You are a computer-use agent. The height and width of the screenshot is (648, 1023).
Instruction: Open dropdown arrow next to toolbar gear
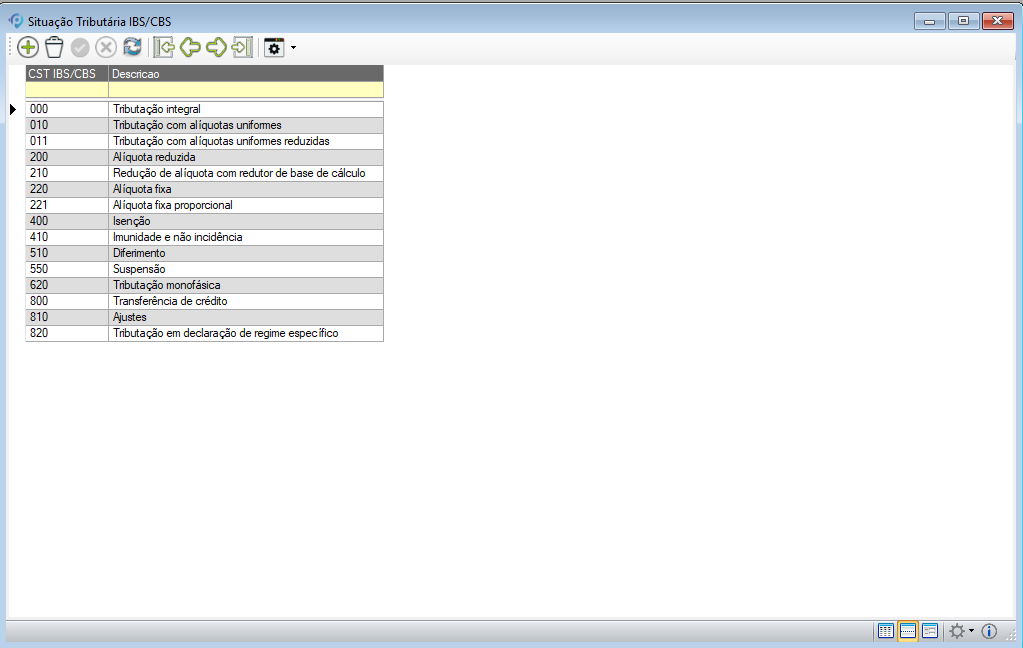click(x=294, y=48)
